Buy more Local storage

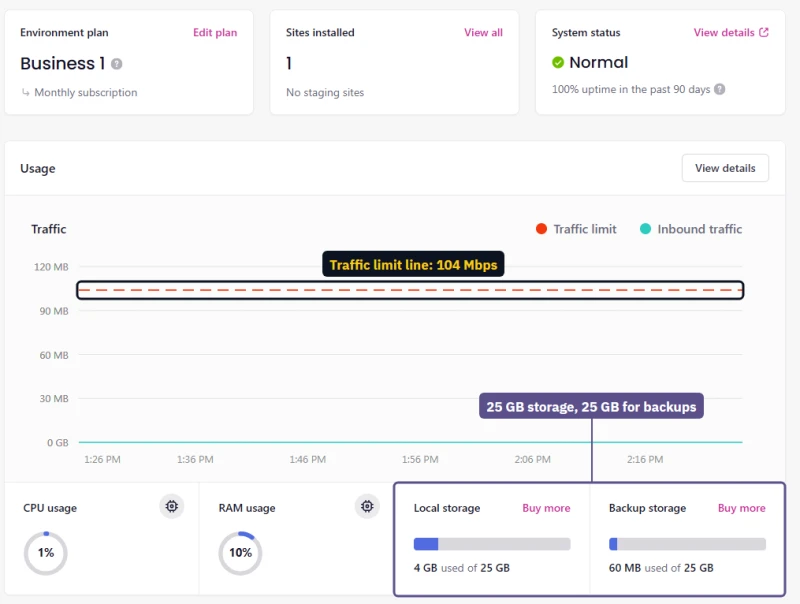(x=546, y=508)
